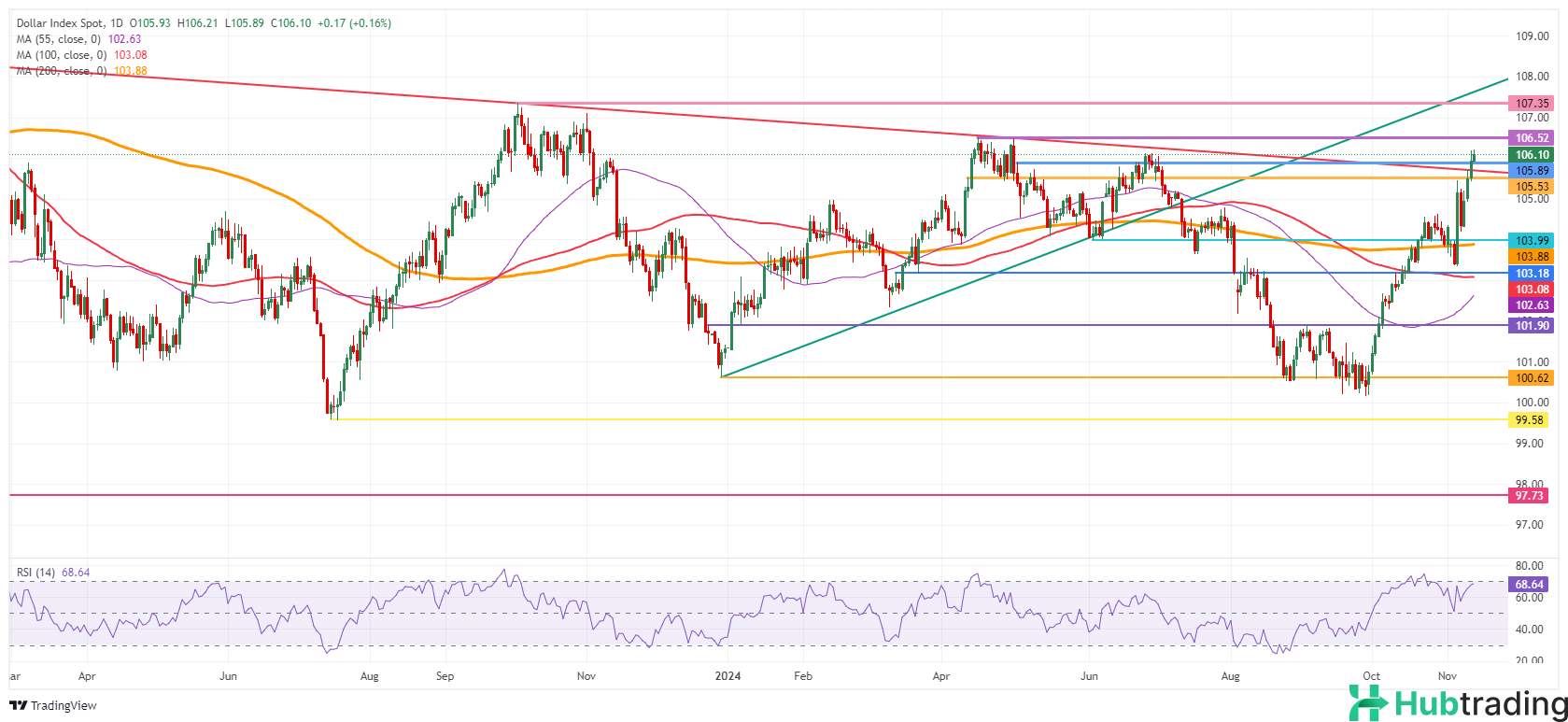Click the 100.62 orange price label

pos(1533,378)
